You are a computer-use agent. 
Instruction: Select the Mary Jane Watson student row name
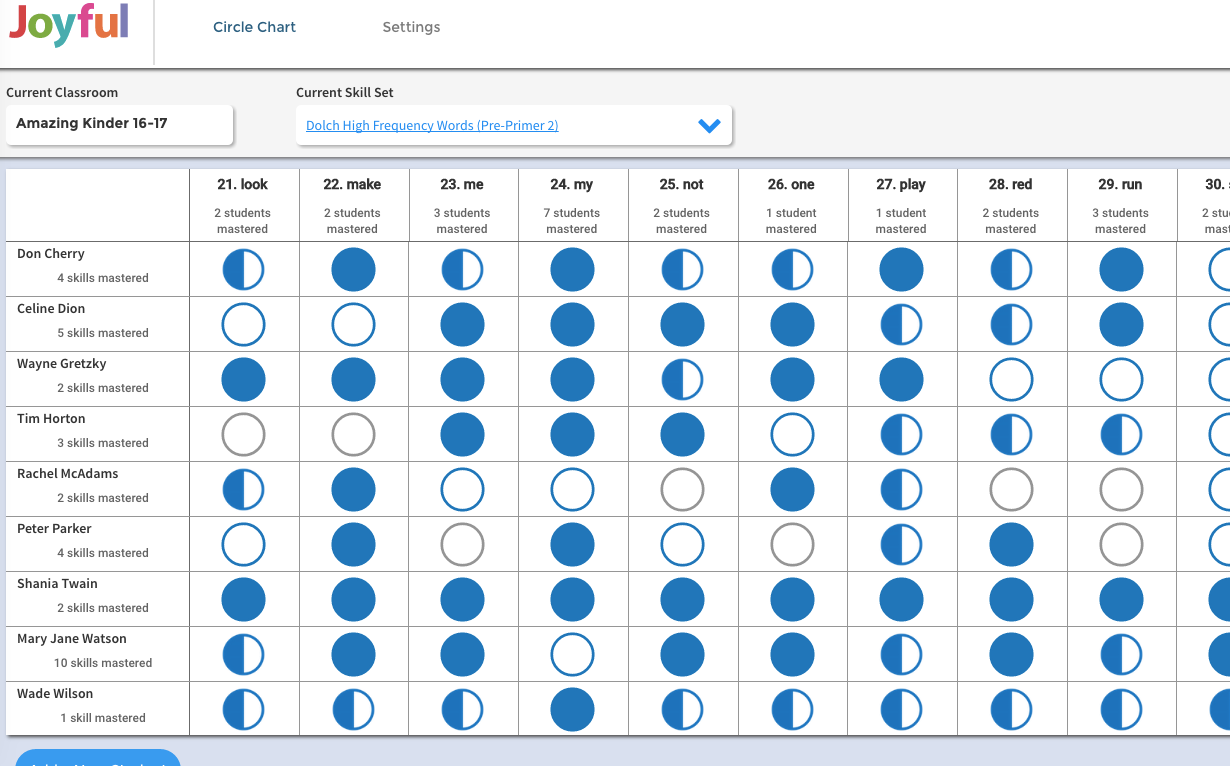click(72, 638)
